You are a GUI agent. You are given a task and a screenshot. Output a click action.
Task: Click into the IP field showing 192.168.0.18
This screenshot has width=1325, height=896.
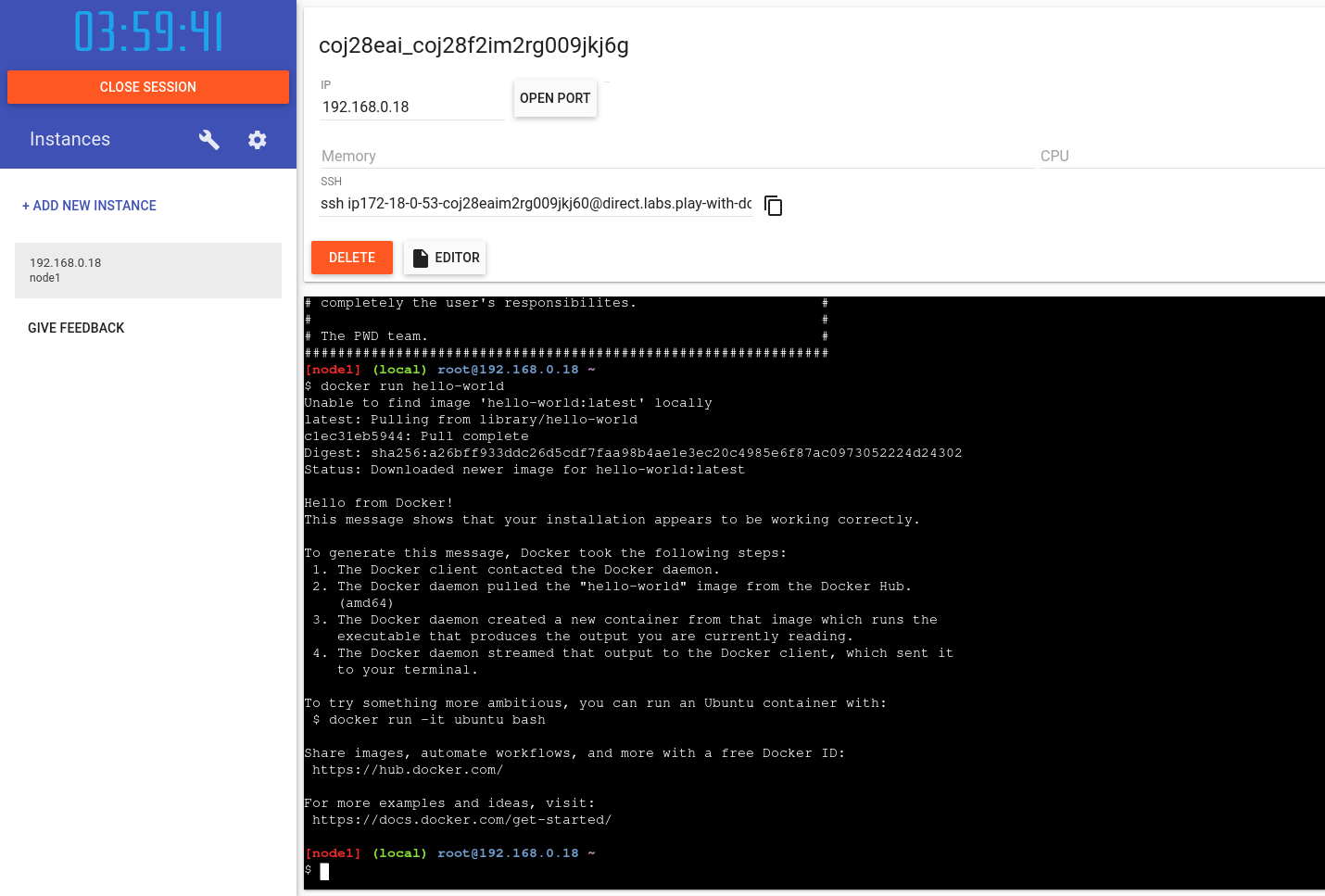click(x=411, y=107)
